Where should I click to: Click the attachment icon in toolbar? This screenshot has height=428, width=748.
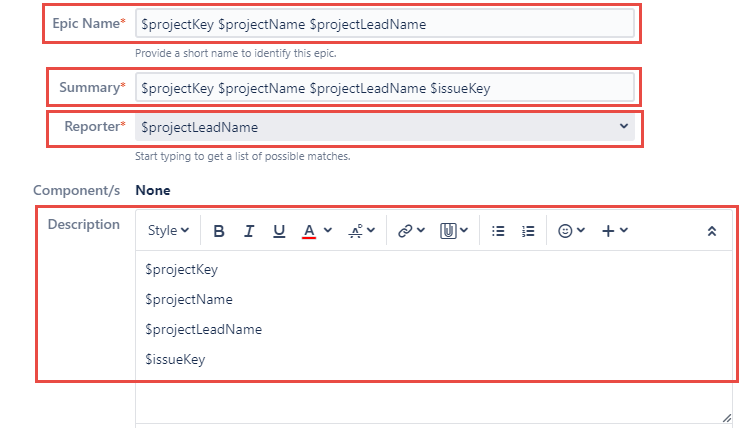coord(447,231)
